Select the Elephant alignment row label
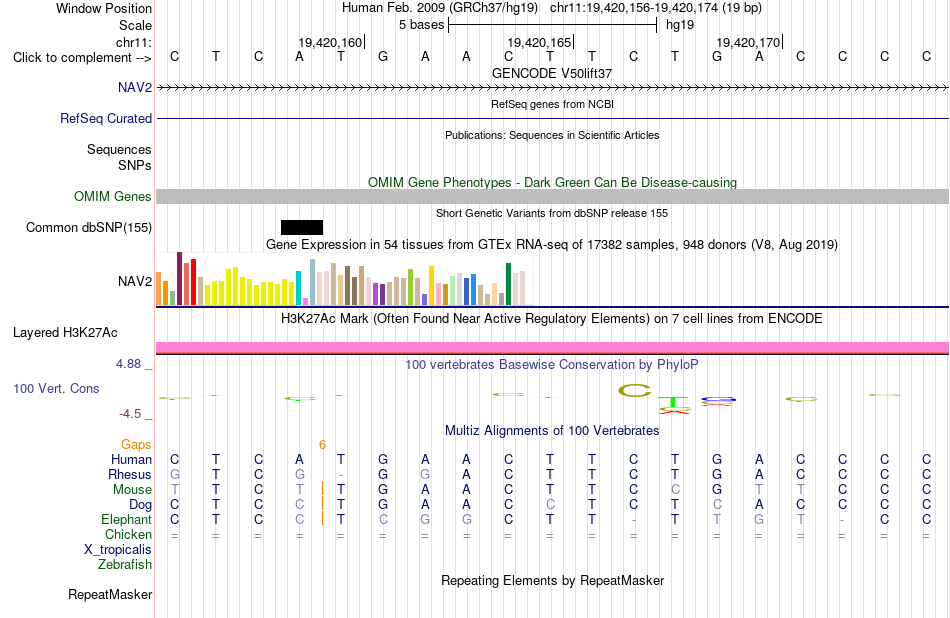This screenshot has height=618, width=950. [x=126, y=519]
